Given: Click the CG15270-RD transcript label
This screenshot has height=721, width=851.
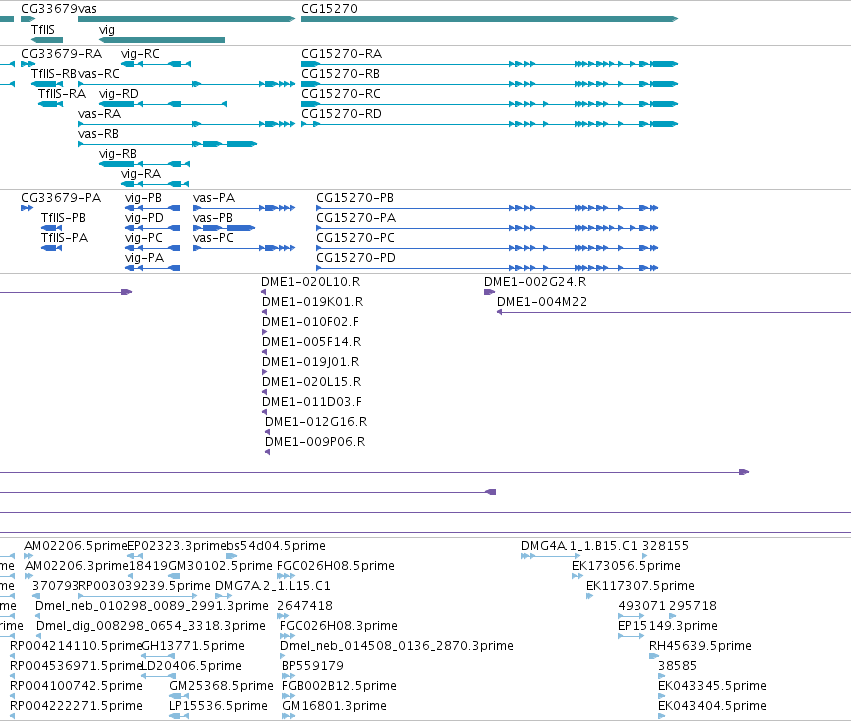Looking at the screenshot, I should pos(341,114).
